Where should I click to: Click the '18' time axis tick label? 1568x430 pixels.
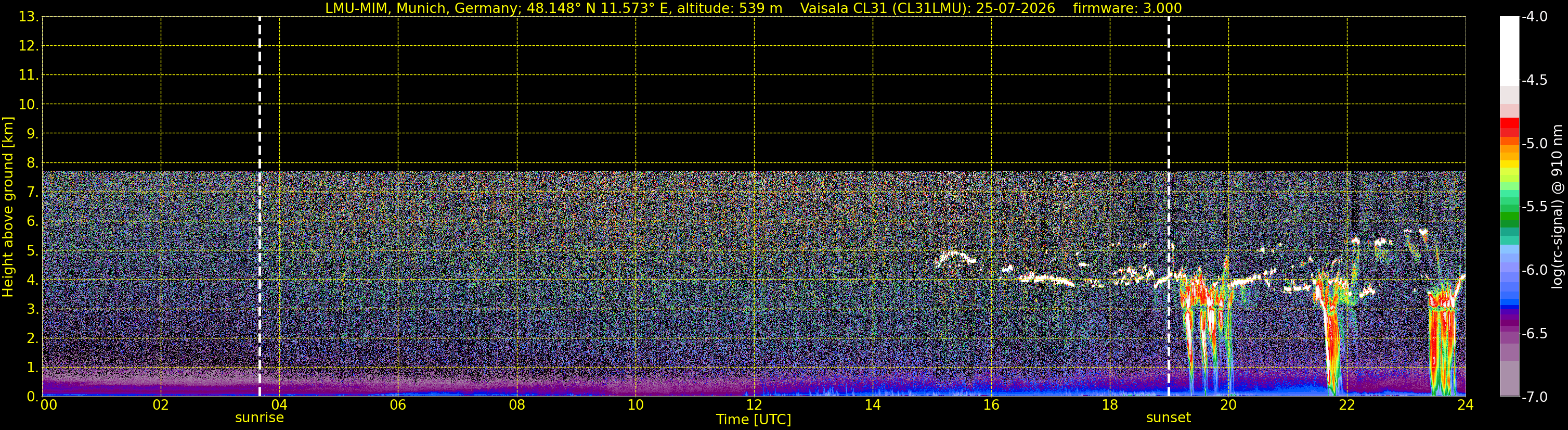1110,405
